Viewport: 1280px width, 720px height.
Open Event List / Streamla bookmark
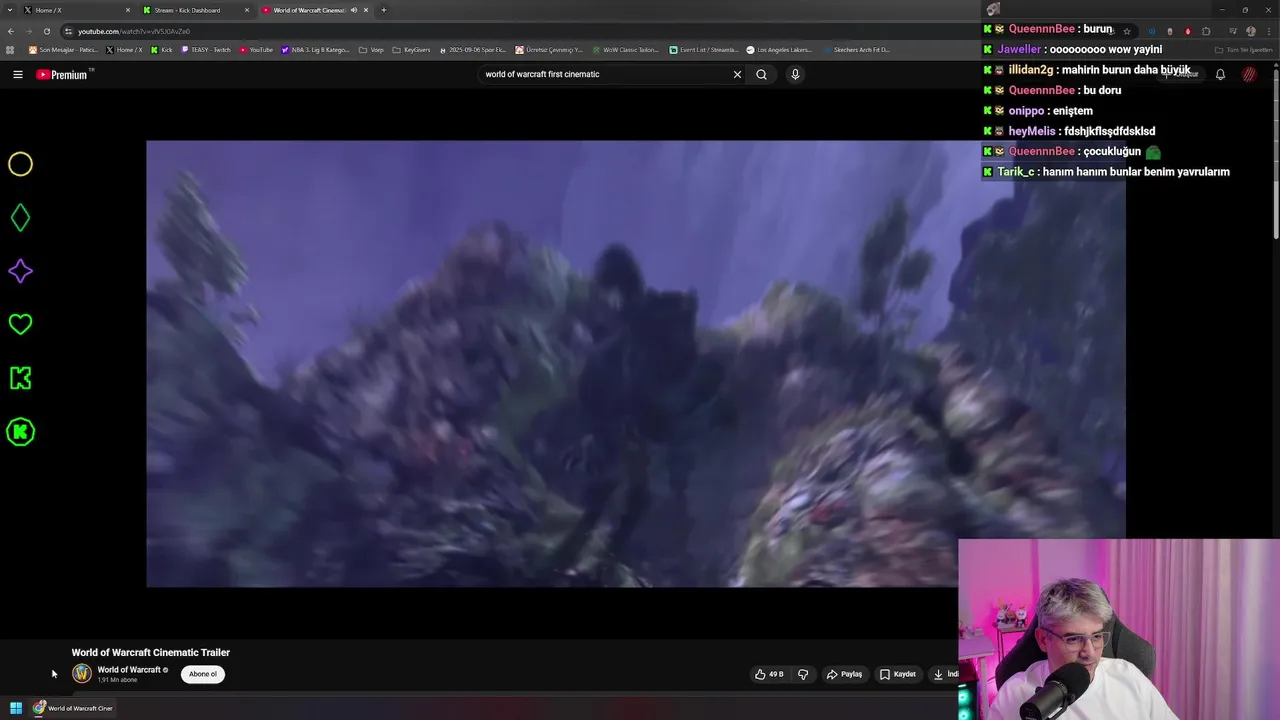pos(703,49)
